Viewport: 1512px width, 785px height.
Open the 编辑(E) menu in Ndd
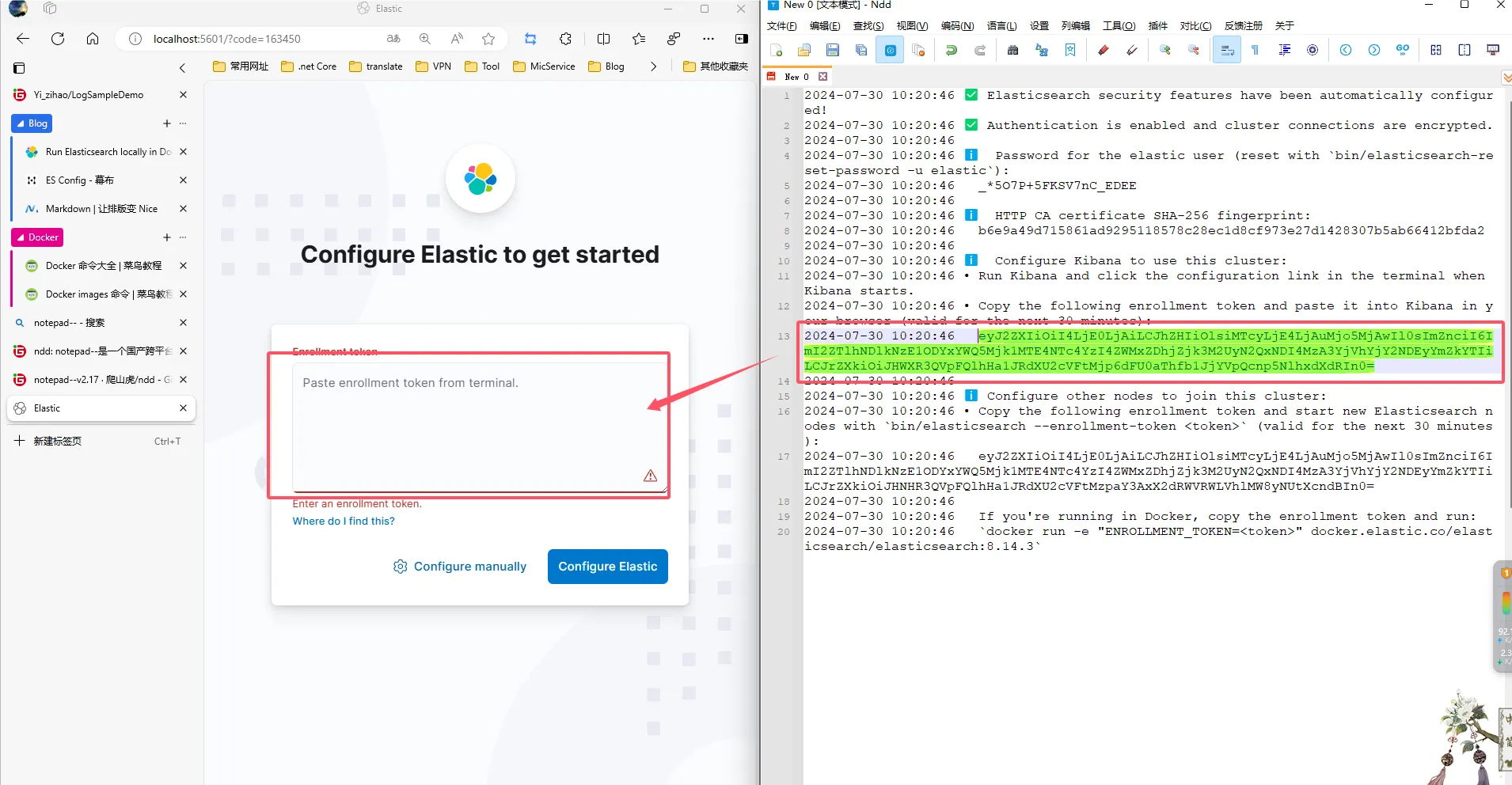click(x=825, y=26)
